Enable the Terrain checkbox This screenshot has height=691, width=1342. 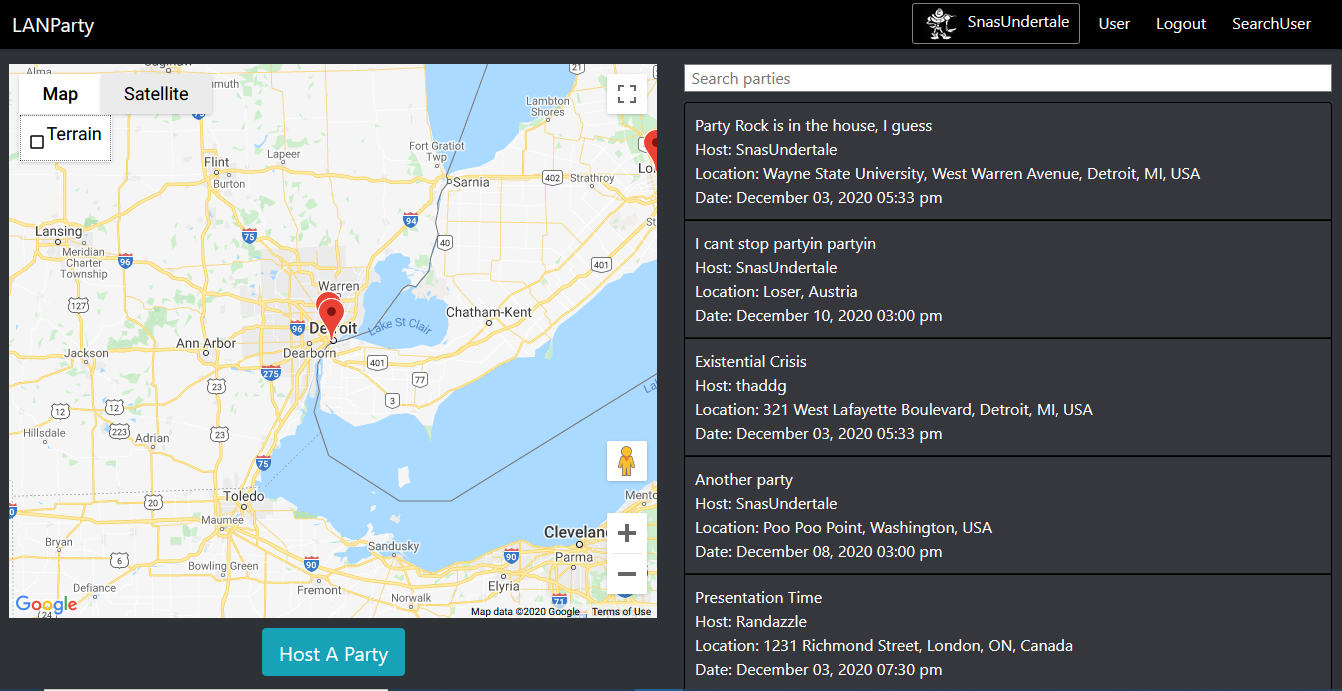point(37,142)
